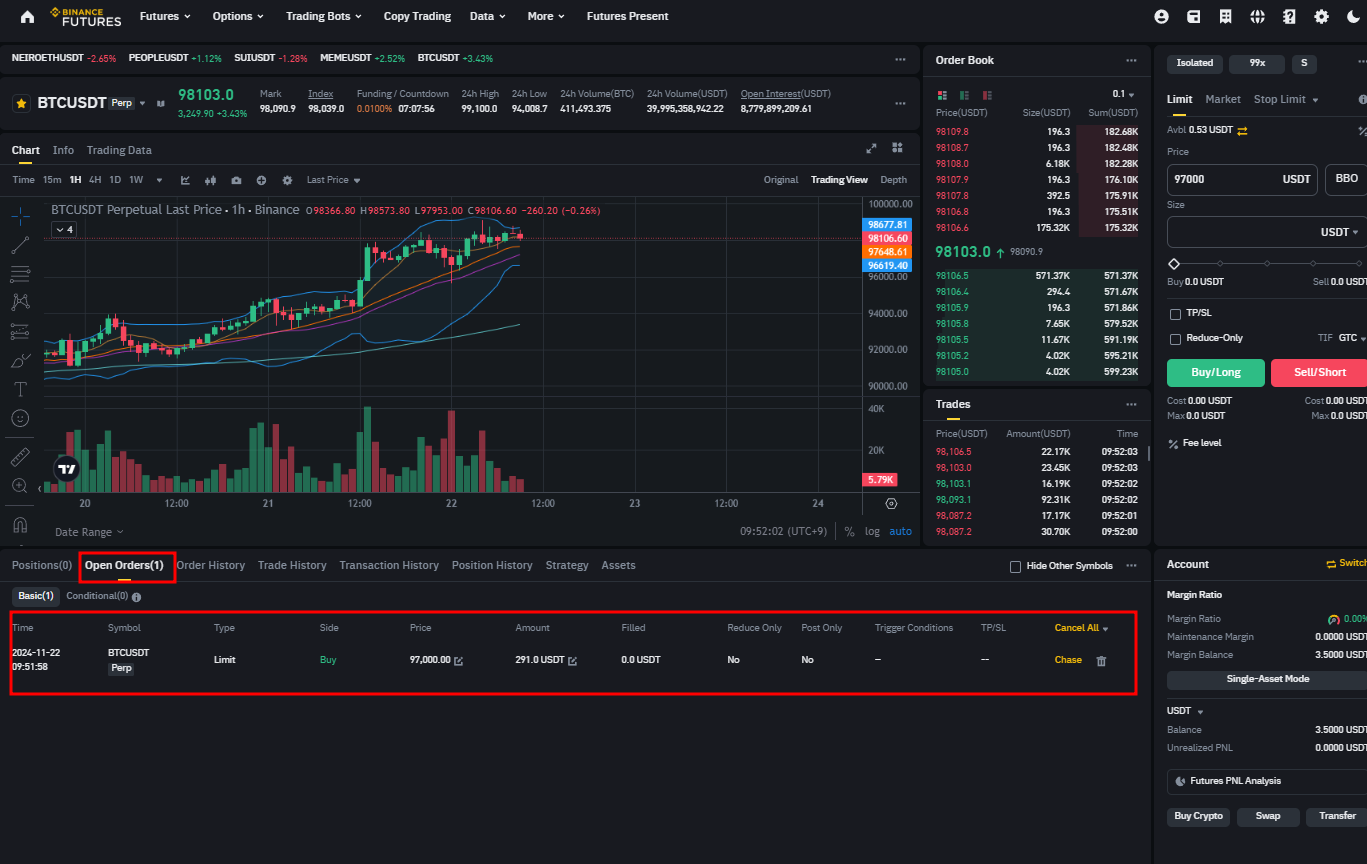The width and height of the screenshot is (1367, 864).
Task: Select the Fibonacci retracement tool
Action: pyautogui.click(x=20, y=273)
